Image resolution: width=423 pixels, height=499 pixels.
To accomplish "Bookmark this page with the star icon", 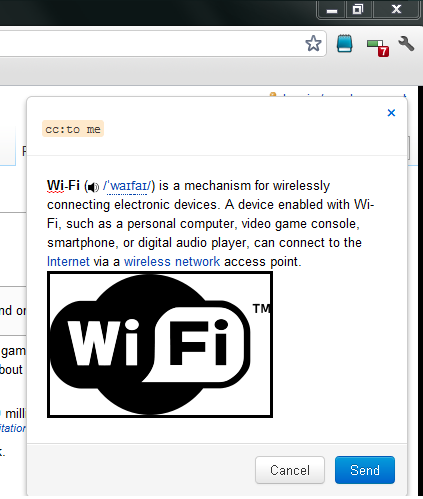I will [313, 44].
